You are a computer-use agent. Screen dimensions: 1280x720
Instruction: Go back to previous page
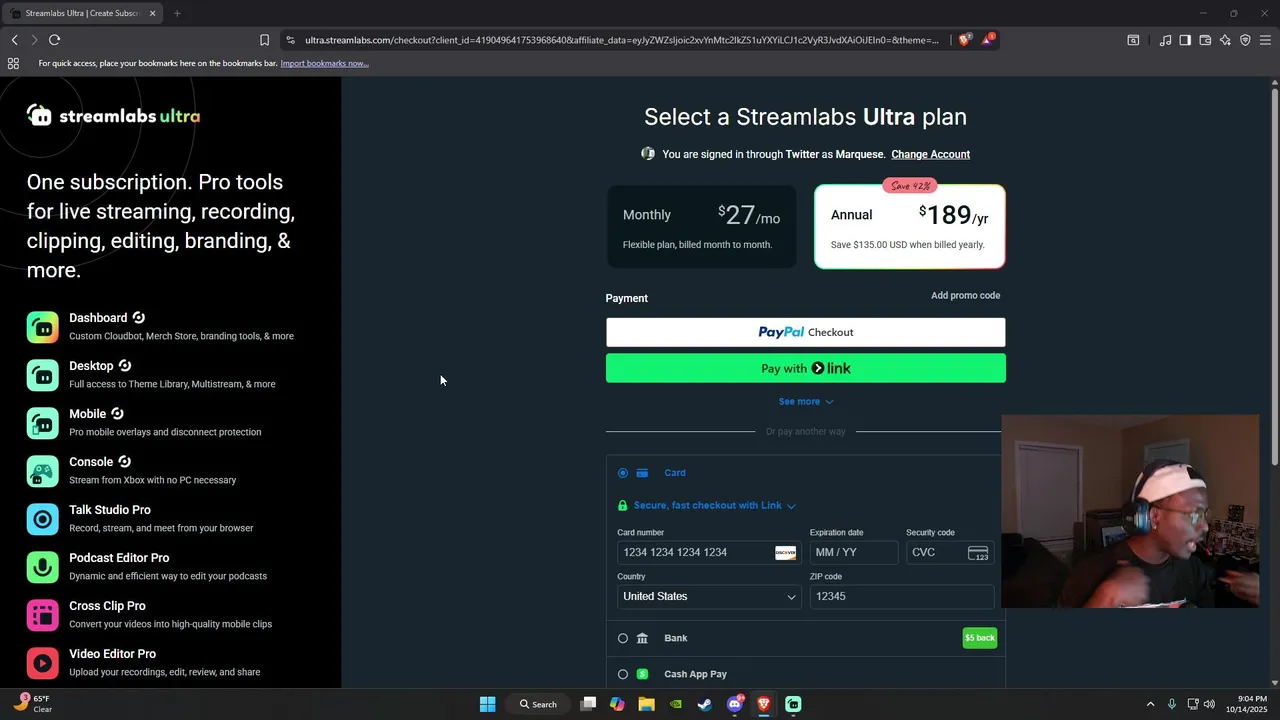(14, 40)
